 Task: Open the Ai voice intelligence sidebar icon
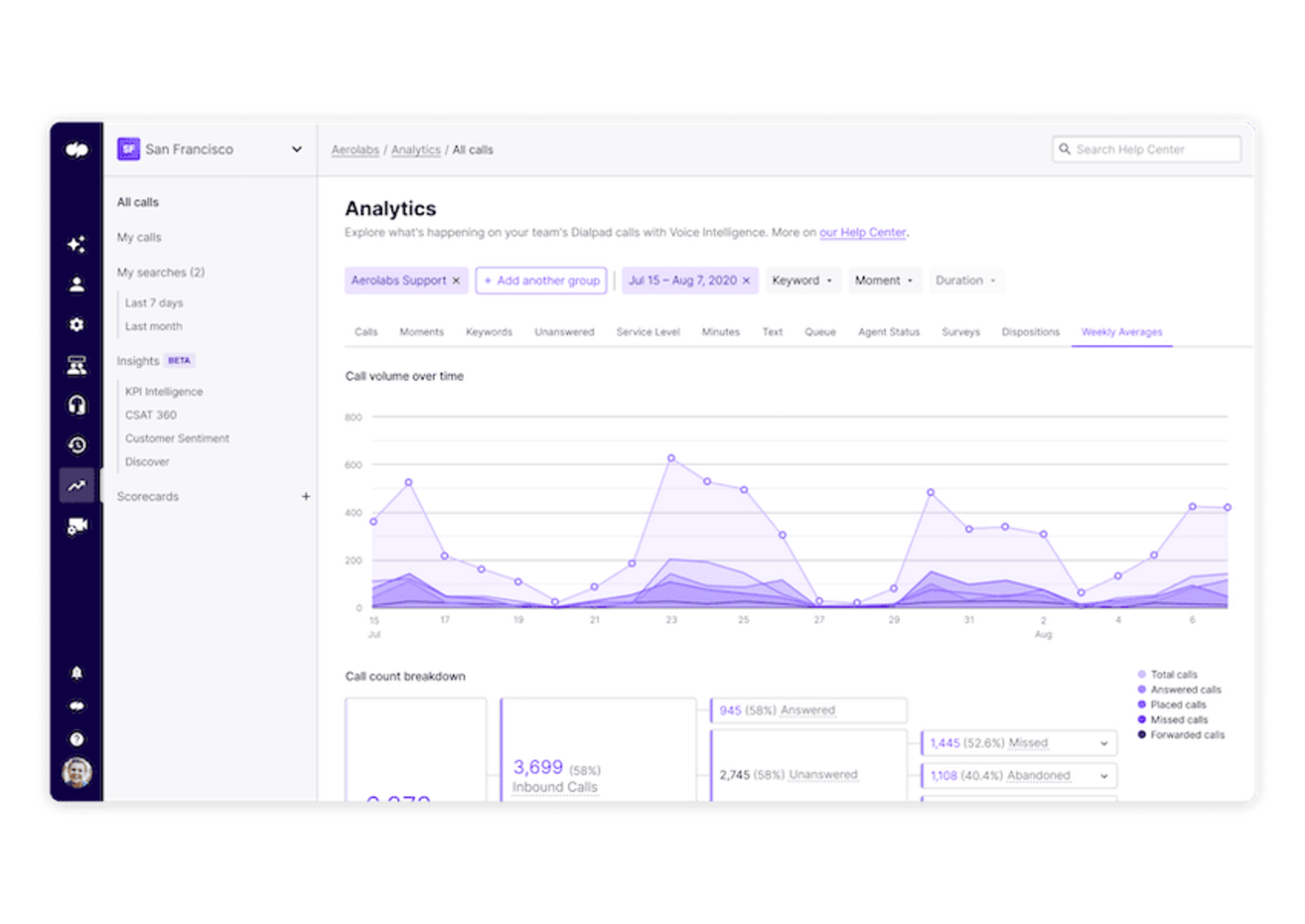click(77, 243)
